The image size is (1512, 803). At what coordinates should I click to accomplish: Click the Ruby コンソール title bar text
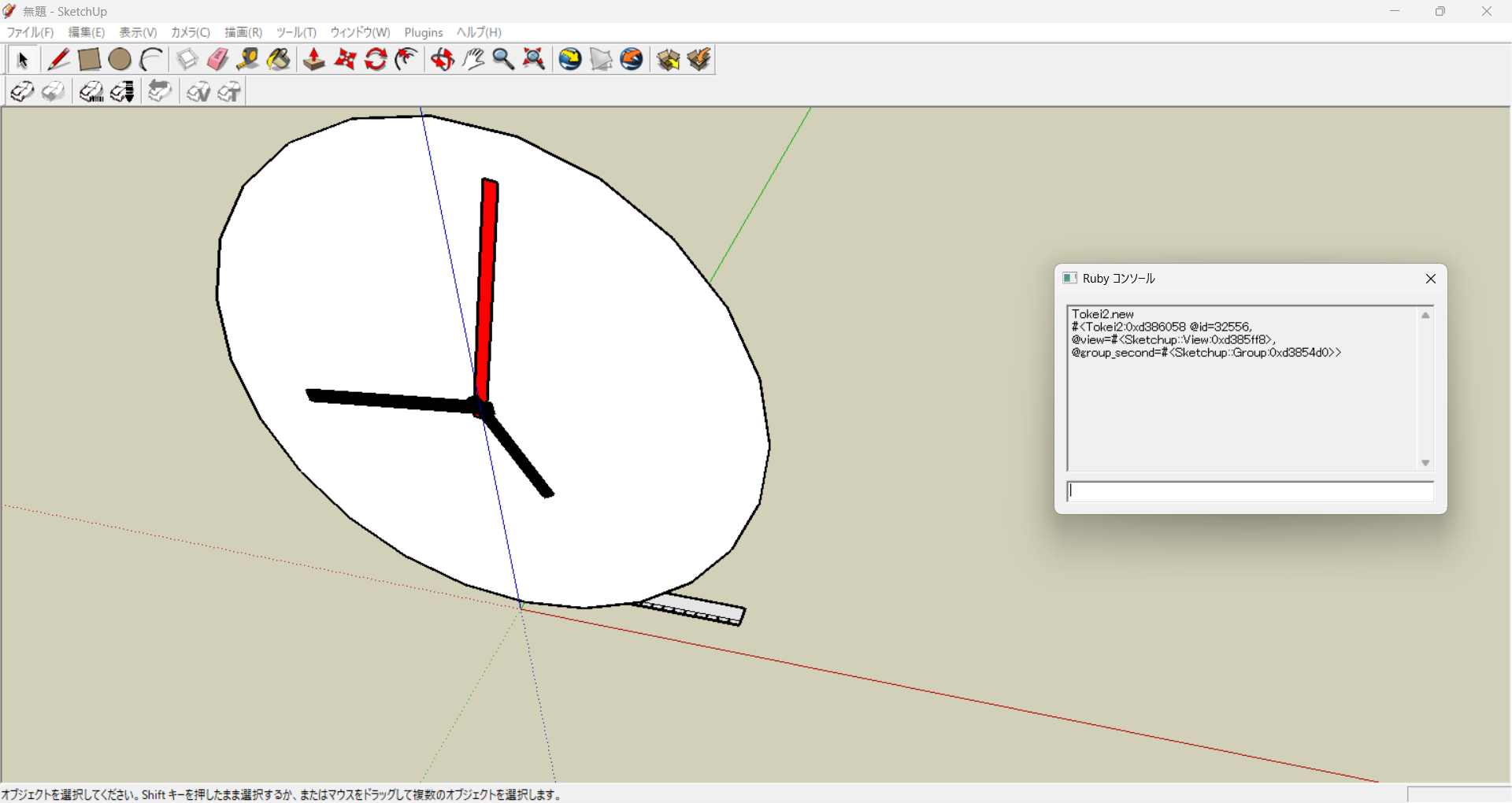pos(1118,279)
